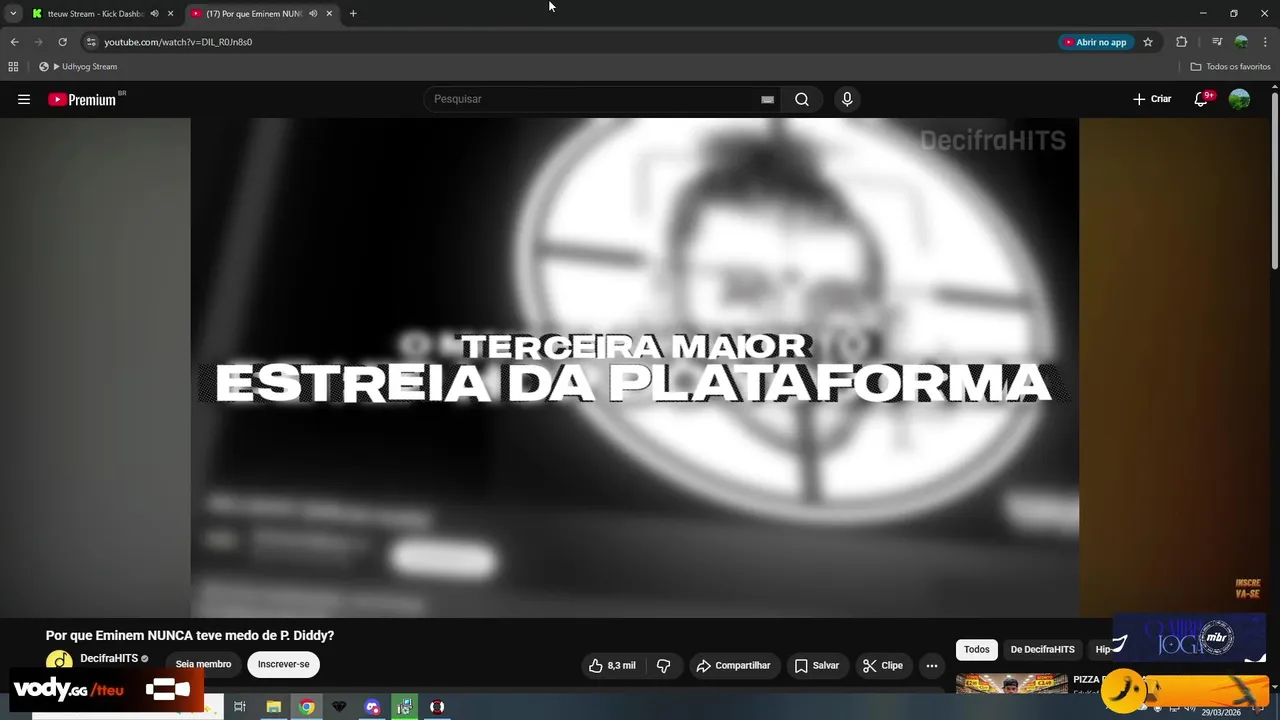Open Chrome apps grid in bookmarks bar
Screen dimensions: 1280x720
(13, 67)
